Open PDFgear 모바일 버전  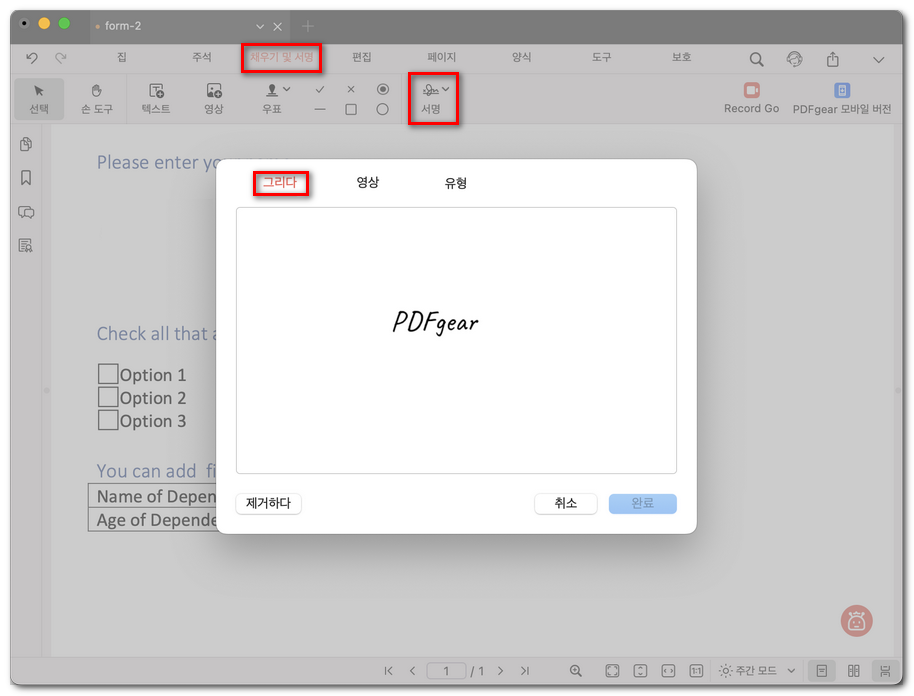point(842,98)
